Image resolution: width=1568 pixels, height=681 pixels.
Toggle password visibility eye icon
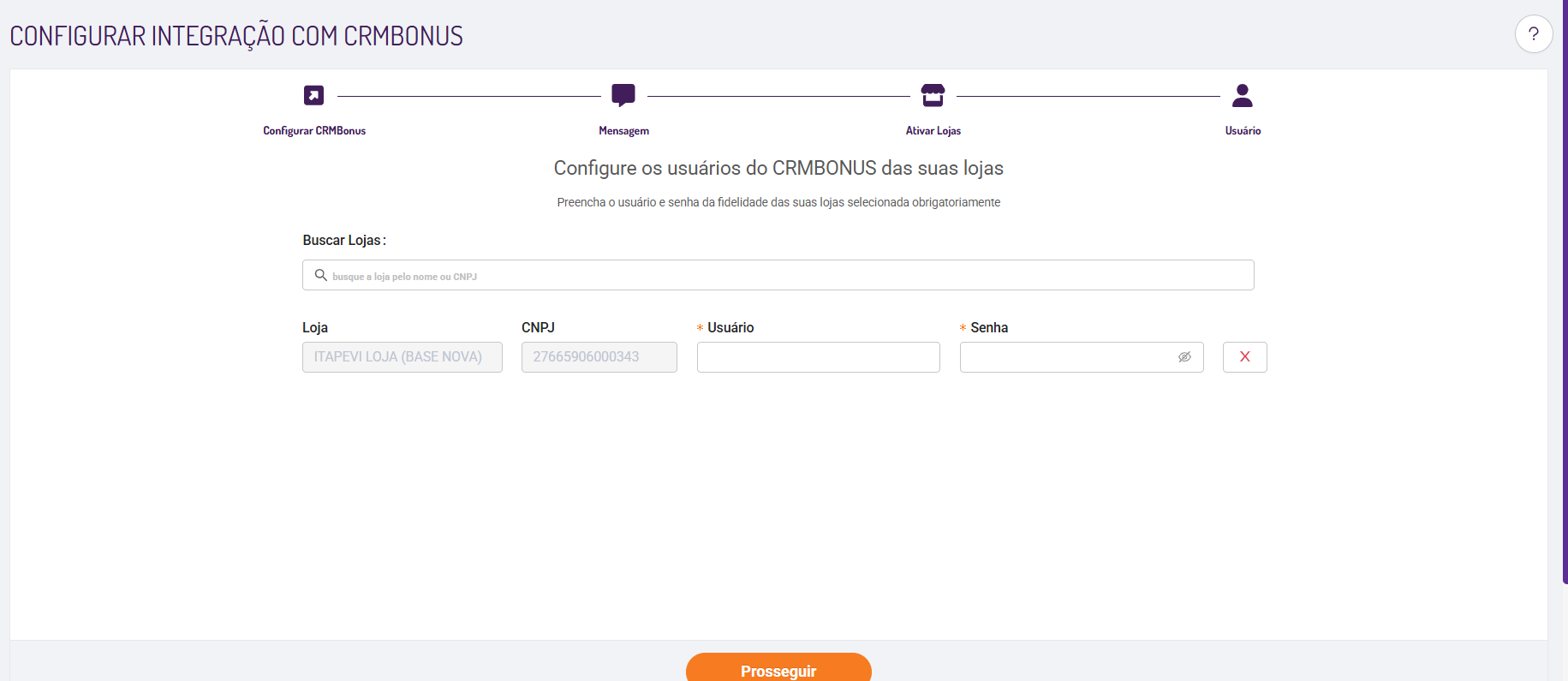click(1184, 357)
